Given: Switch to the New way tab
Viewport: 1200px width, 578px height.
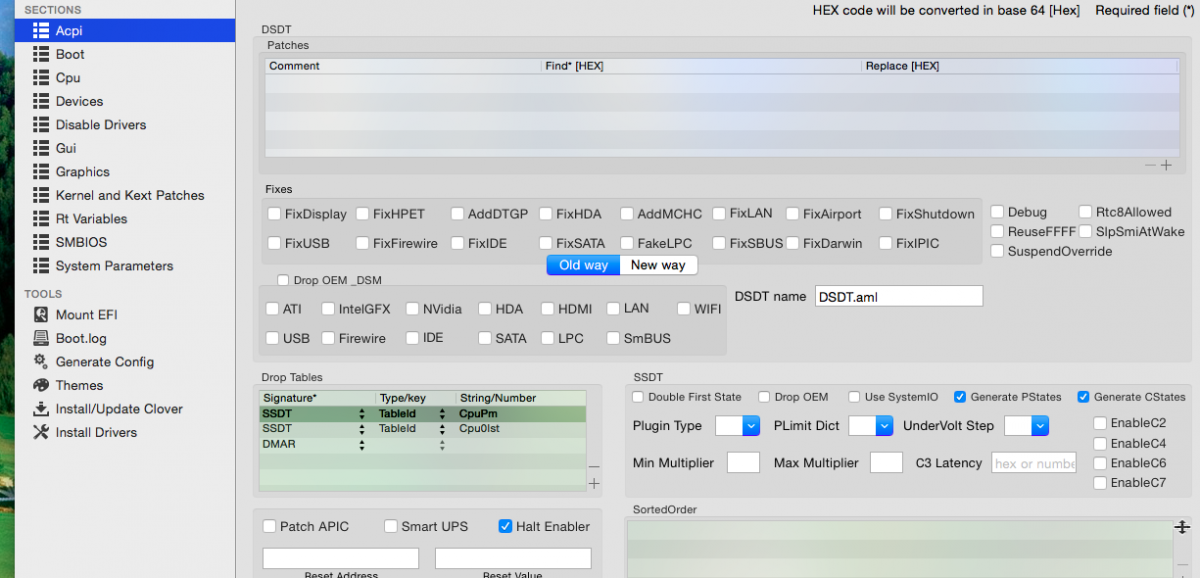Looking at the screenshot, I should pyautogui.click(x=658, y=265).
